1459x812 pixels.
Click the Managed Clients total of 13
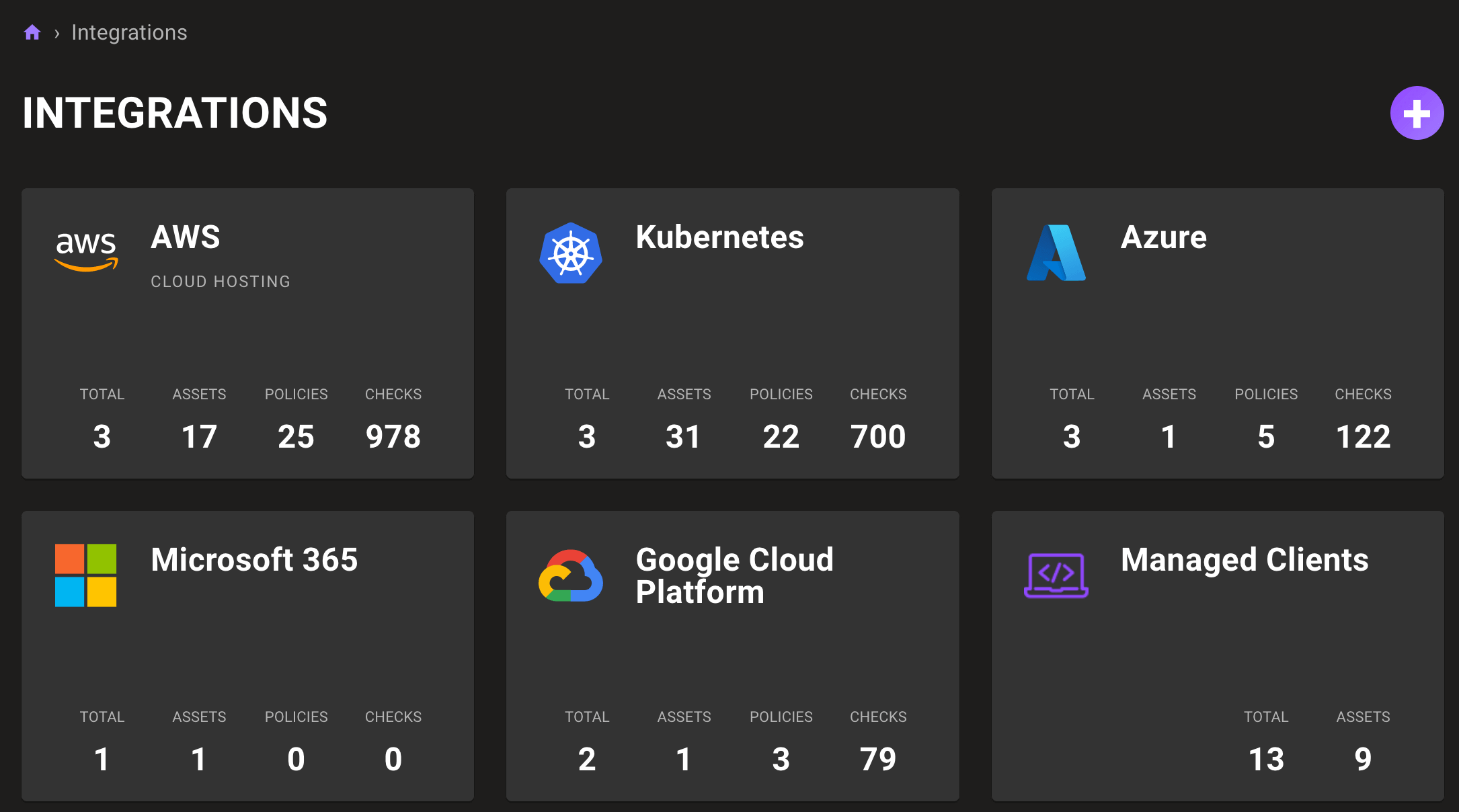[x=1267, y=758]
